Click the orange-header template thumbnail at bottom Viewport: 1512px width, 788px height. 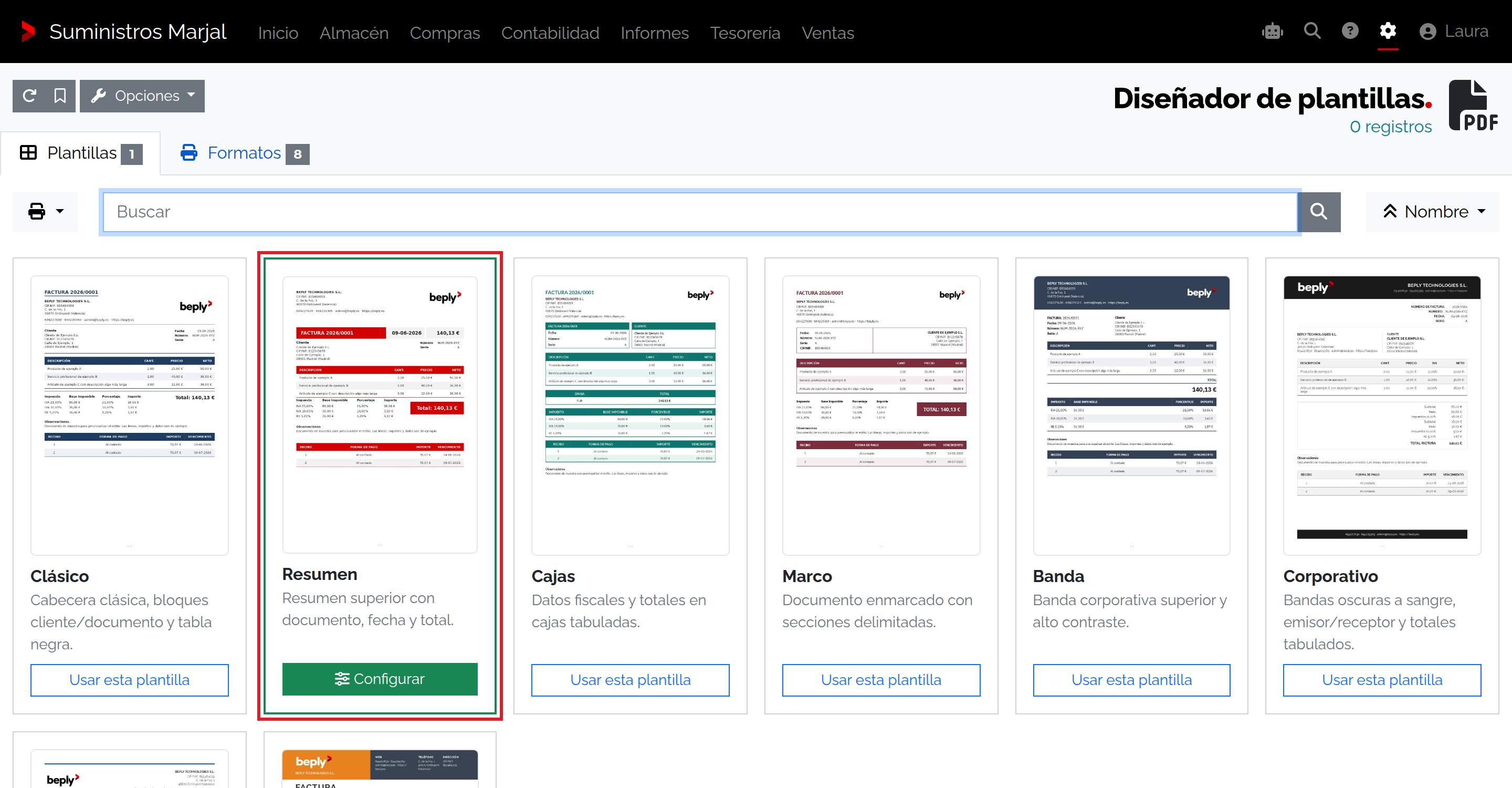pyautogui.click(x=380, y=769)
